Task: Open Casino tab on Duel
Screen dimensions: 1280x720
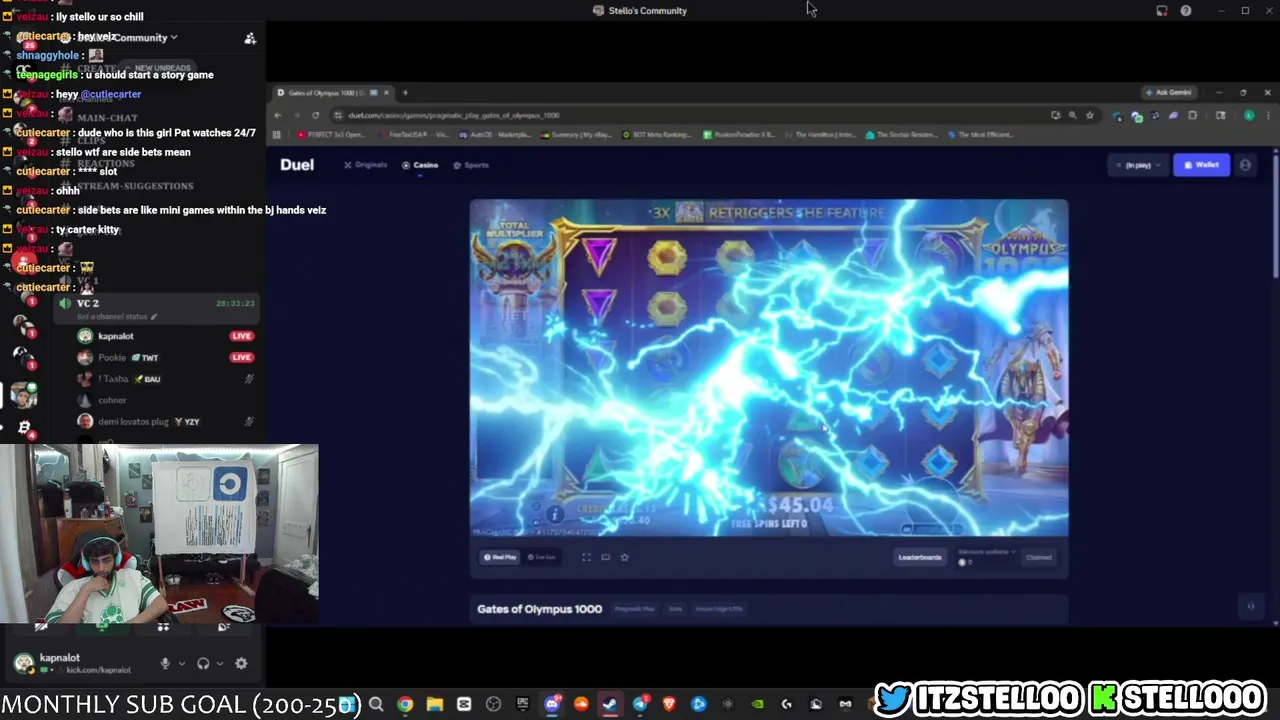Action: [420, 165]
